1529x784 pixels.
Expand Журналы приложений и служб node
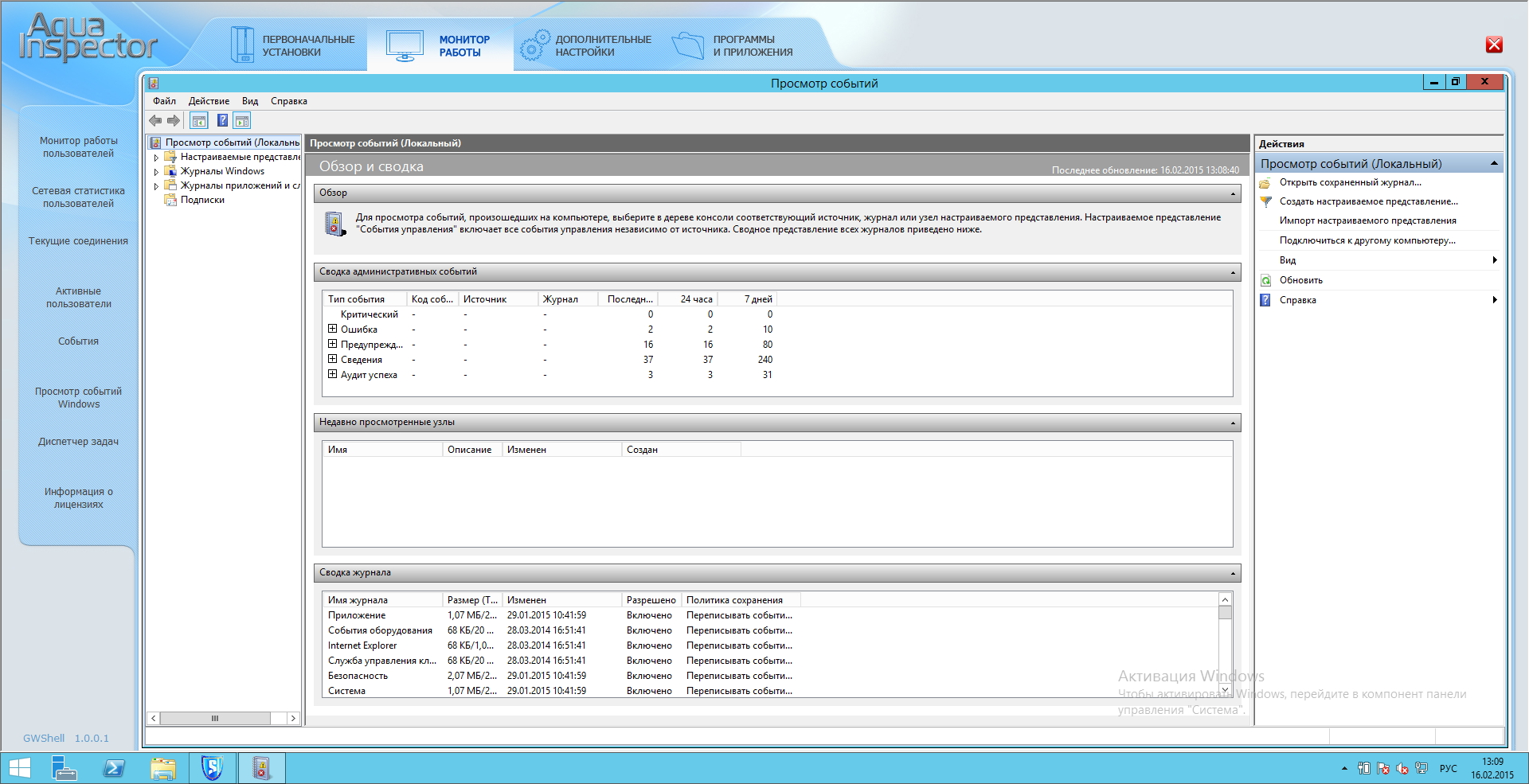point(156,186)
